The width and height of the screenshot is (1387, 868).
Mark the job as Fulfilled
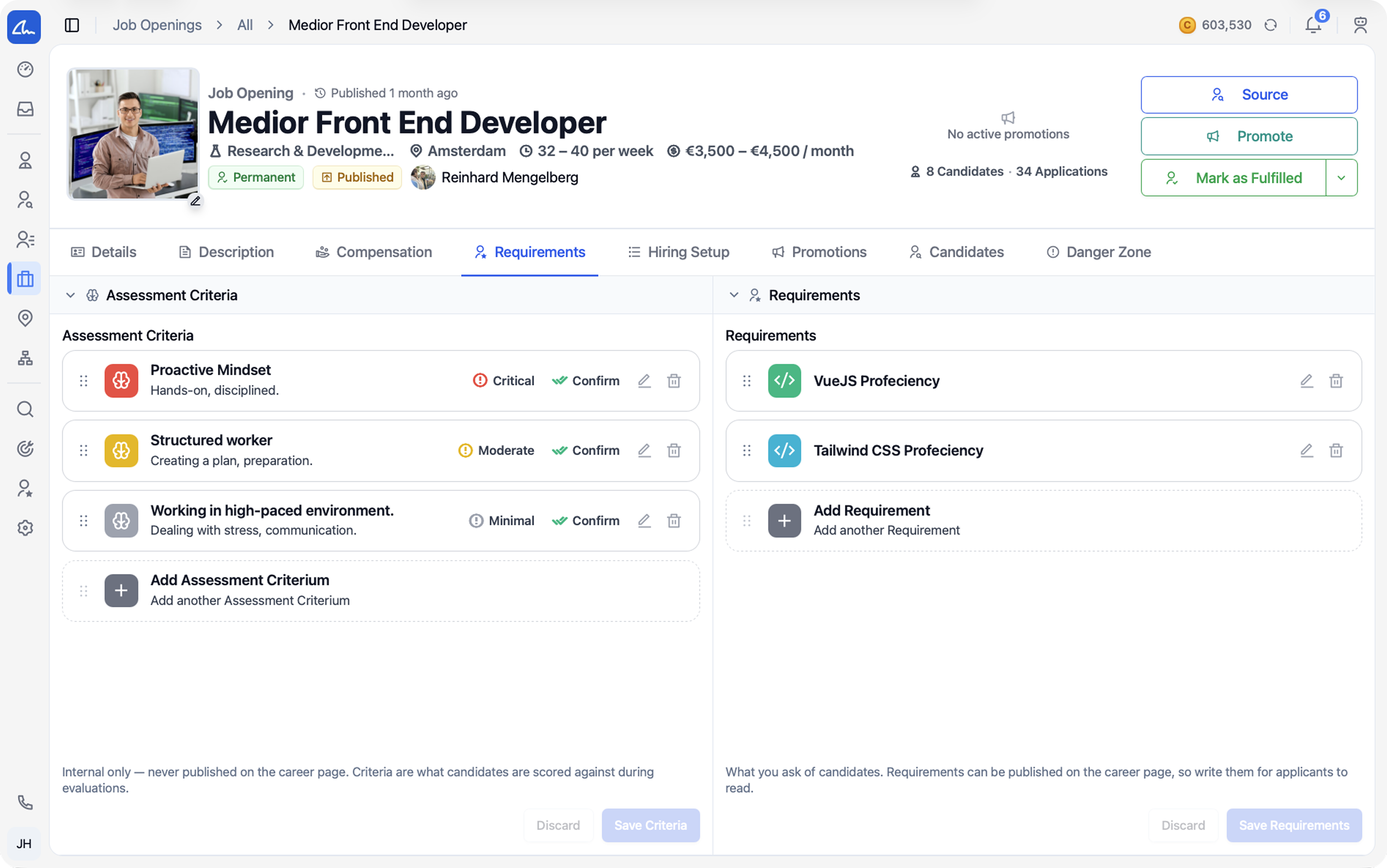(x=1234, y=178)
